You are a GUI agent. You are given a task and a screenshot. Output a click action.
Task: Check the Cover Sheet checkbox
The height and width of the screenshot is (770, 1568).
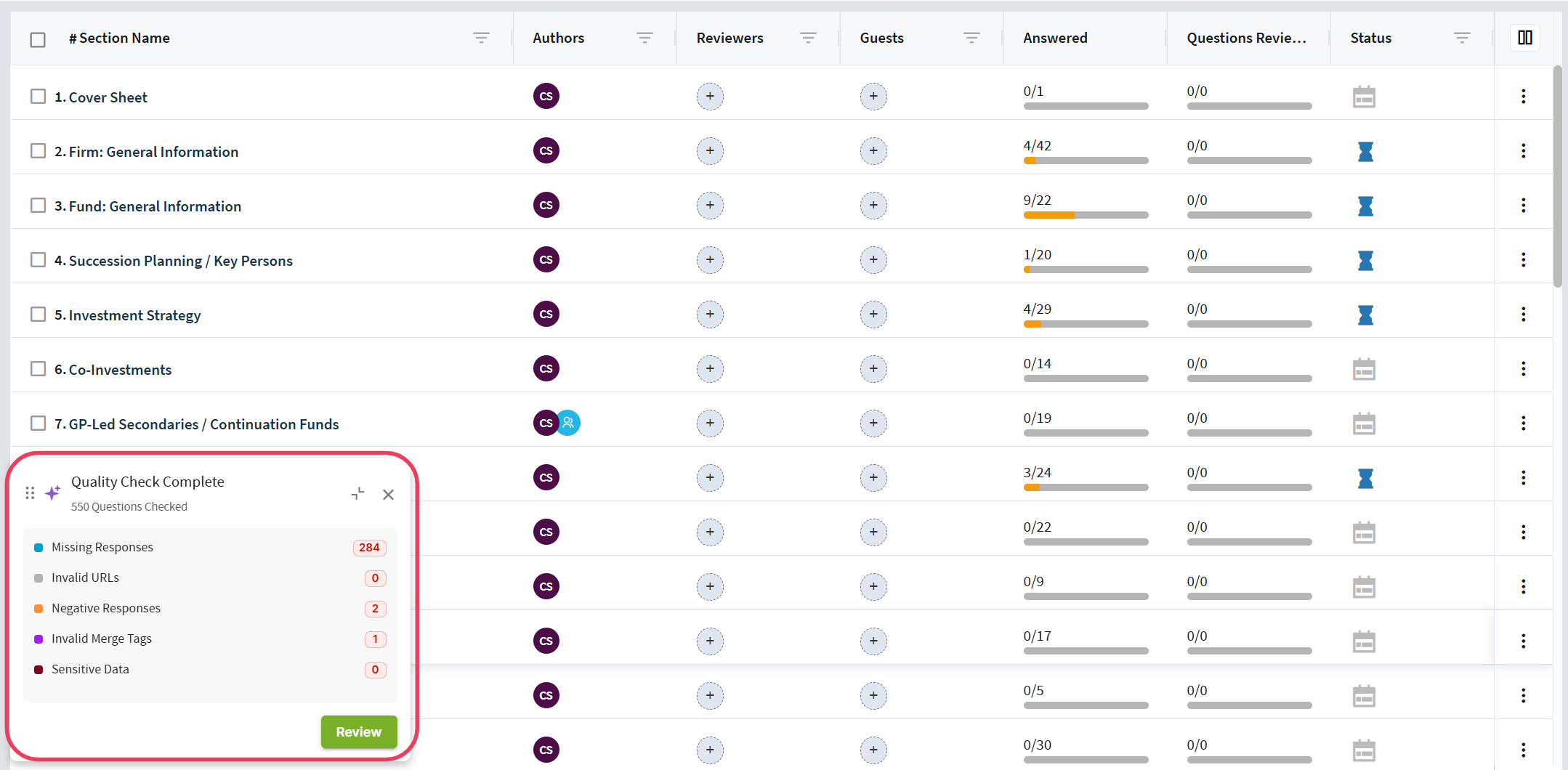(38, 96)
